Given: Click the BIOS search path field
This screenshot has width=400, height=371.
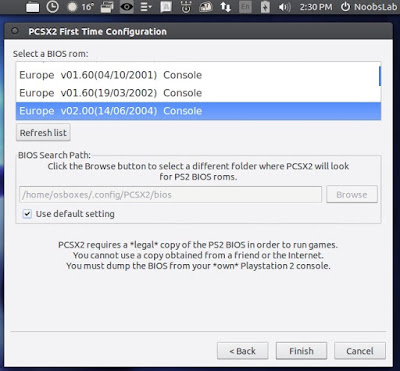Looking at the screenshot, I should 170,195.
